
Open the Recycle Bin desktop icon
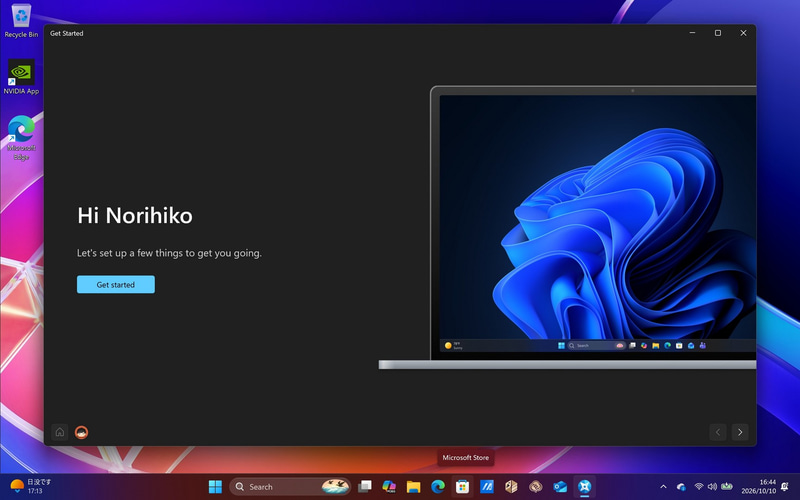(21, 21)
